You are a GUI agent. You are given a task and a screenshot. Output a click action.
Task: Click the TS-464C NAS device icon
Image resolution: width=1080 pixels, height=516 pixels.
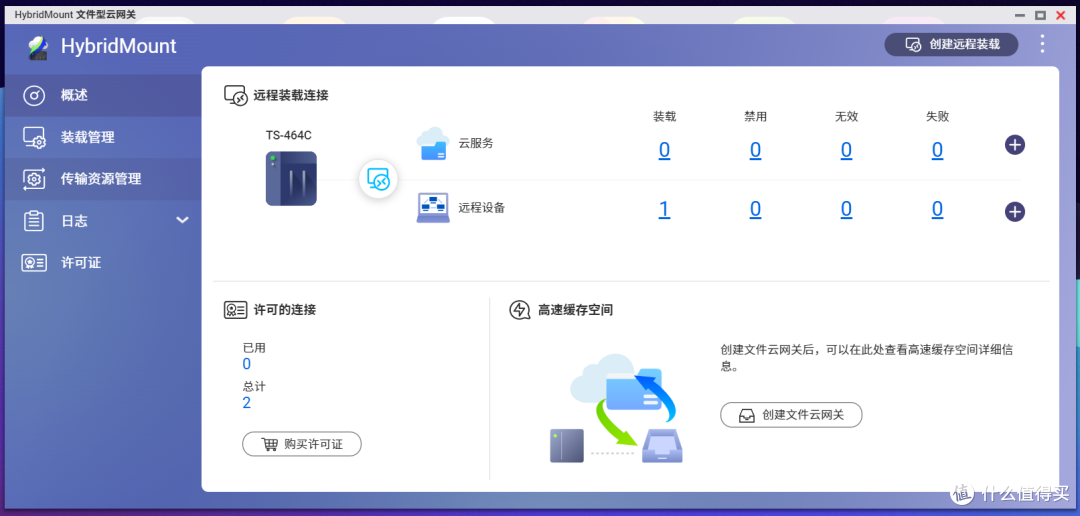(291, 179)
